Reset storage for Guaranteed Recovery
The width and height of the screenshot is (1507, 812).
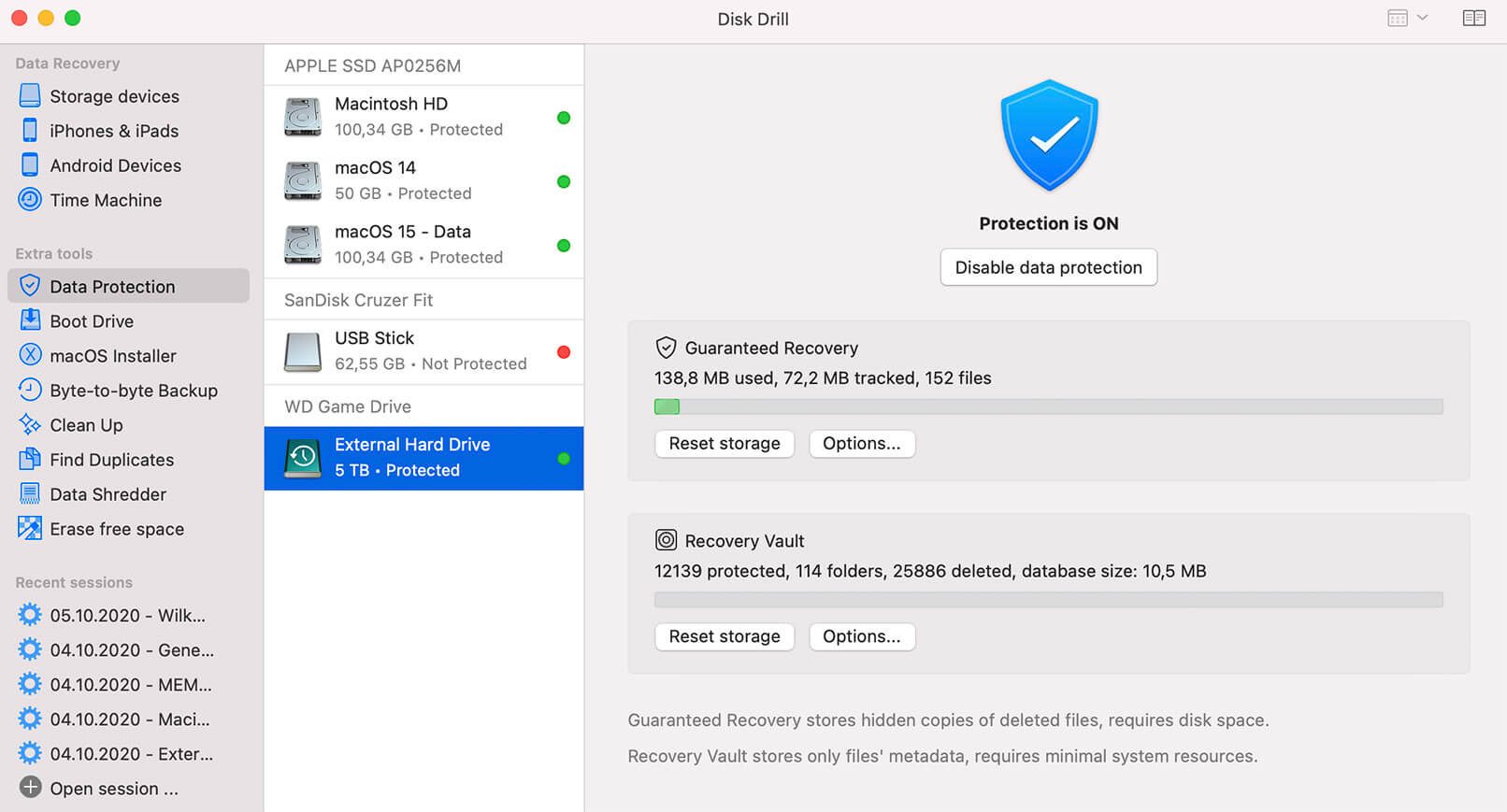[725, 443]
